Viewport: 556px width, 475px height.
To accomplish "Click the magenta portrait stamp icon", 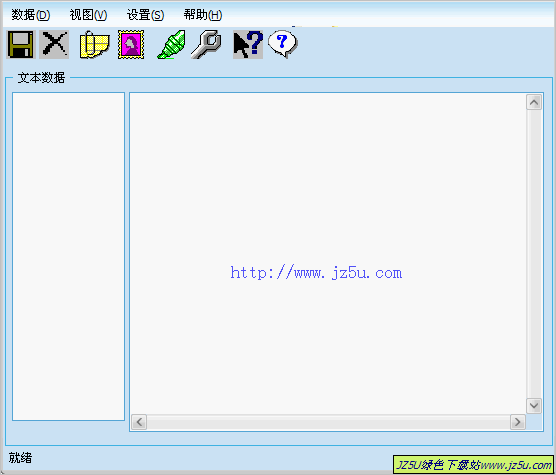I will pyautogui.click(x=131, y=44).
